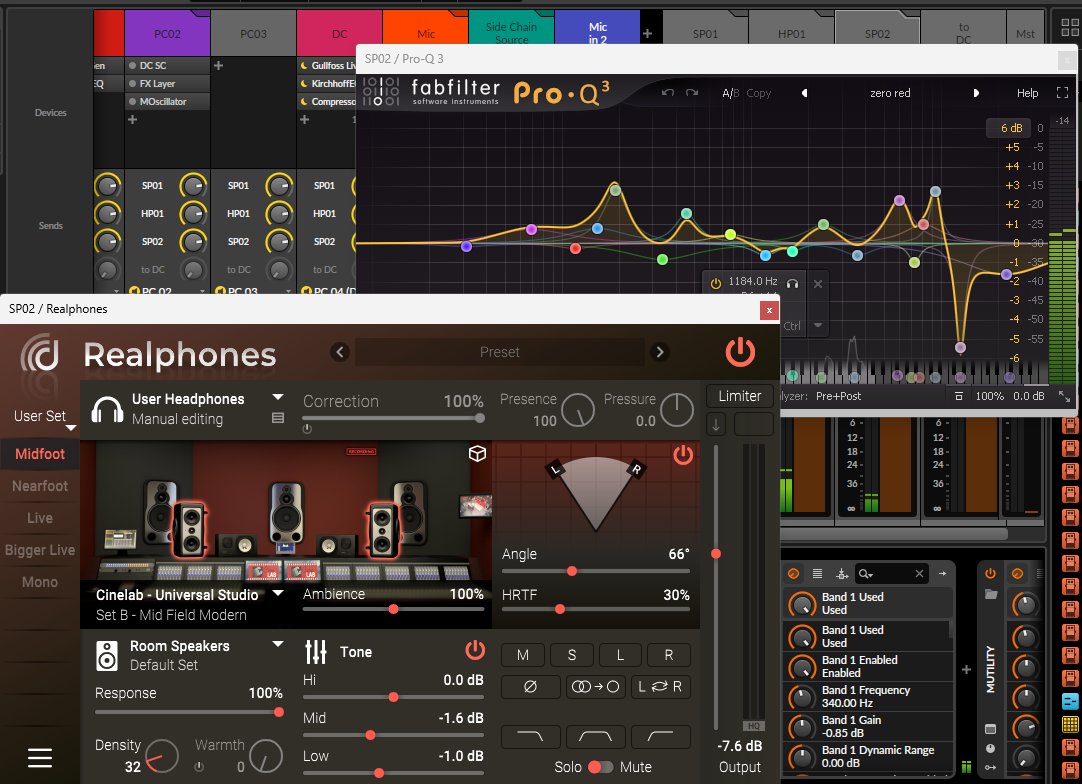Toggle the Tone section power button
Screen dimensions: 1082x784
pyautogui.click(x=475, y=650)
